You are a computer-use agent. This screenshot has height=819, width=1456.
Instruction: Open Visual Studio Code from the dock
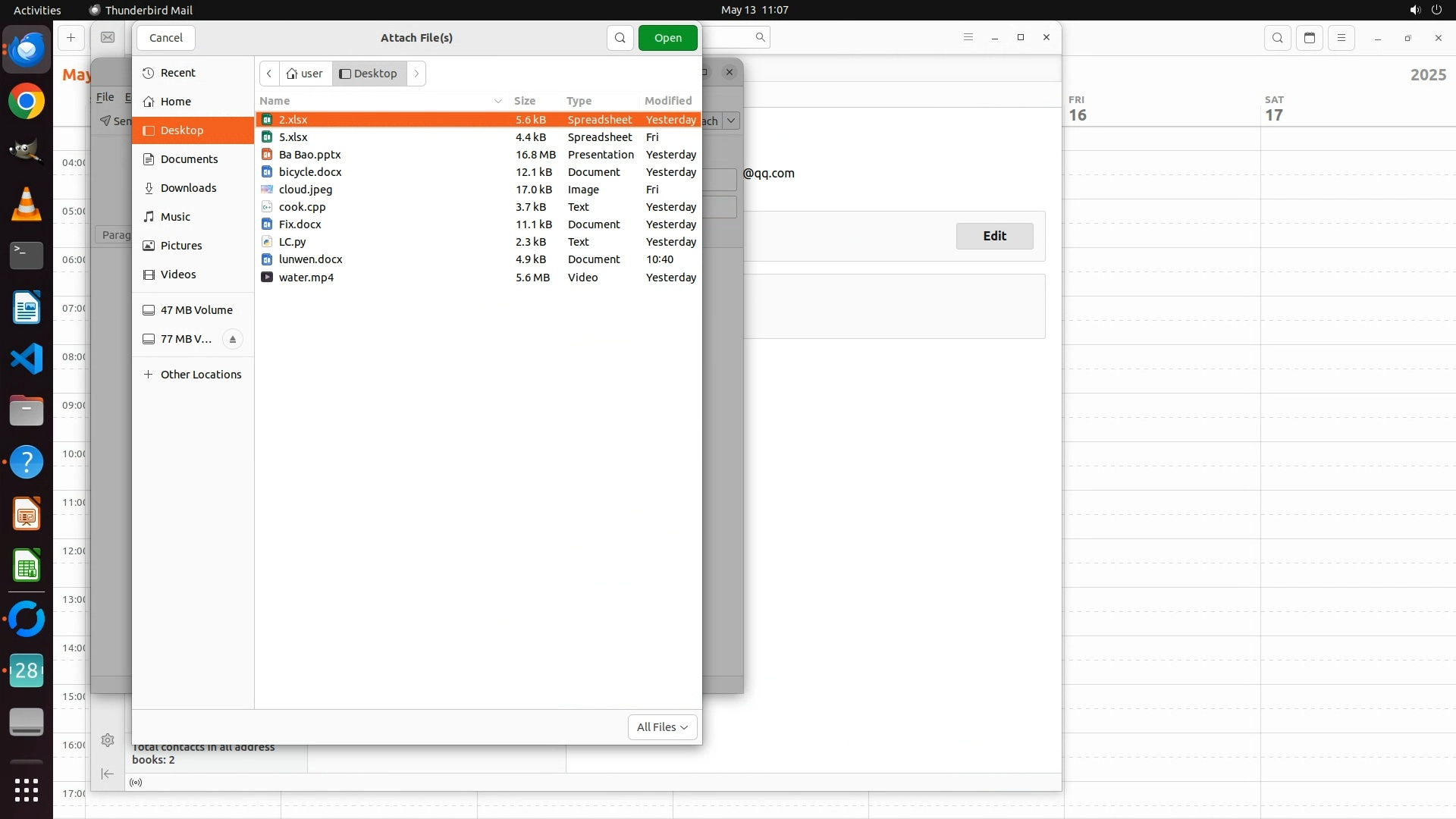(27, 359)
